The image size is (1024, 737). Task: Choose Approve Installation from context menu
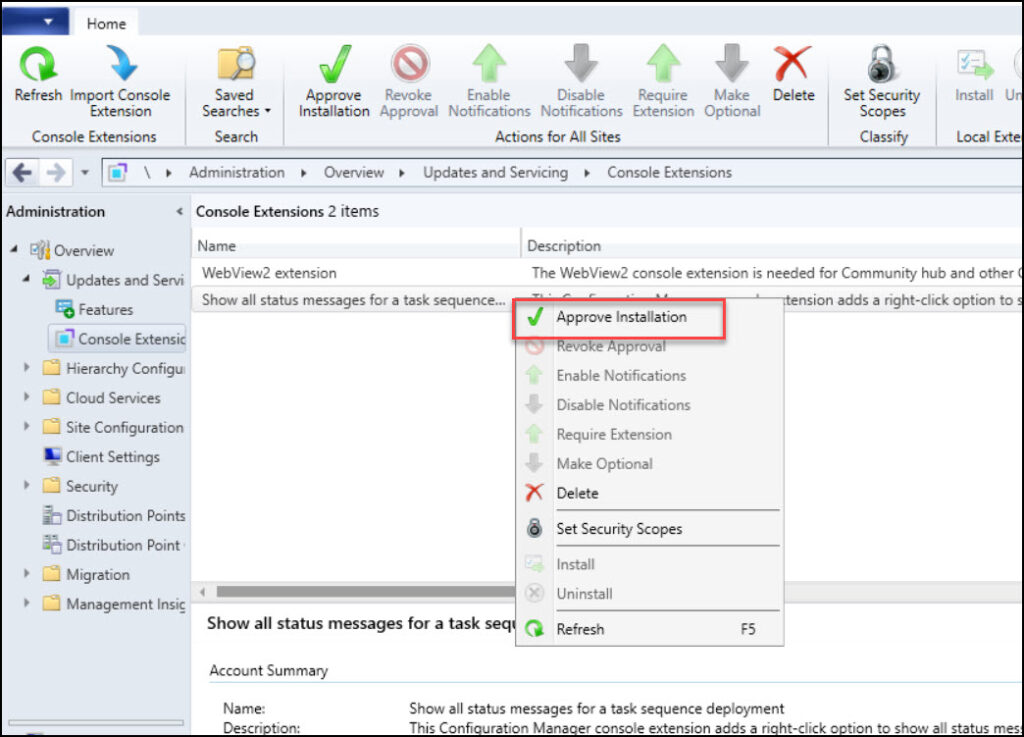pos(650,317)
